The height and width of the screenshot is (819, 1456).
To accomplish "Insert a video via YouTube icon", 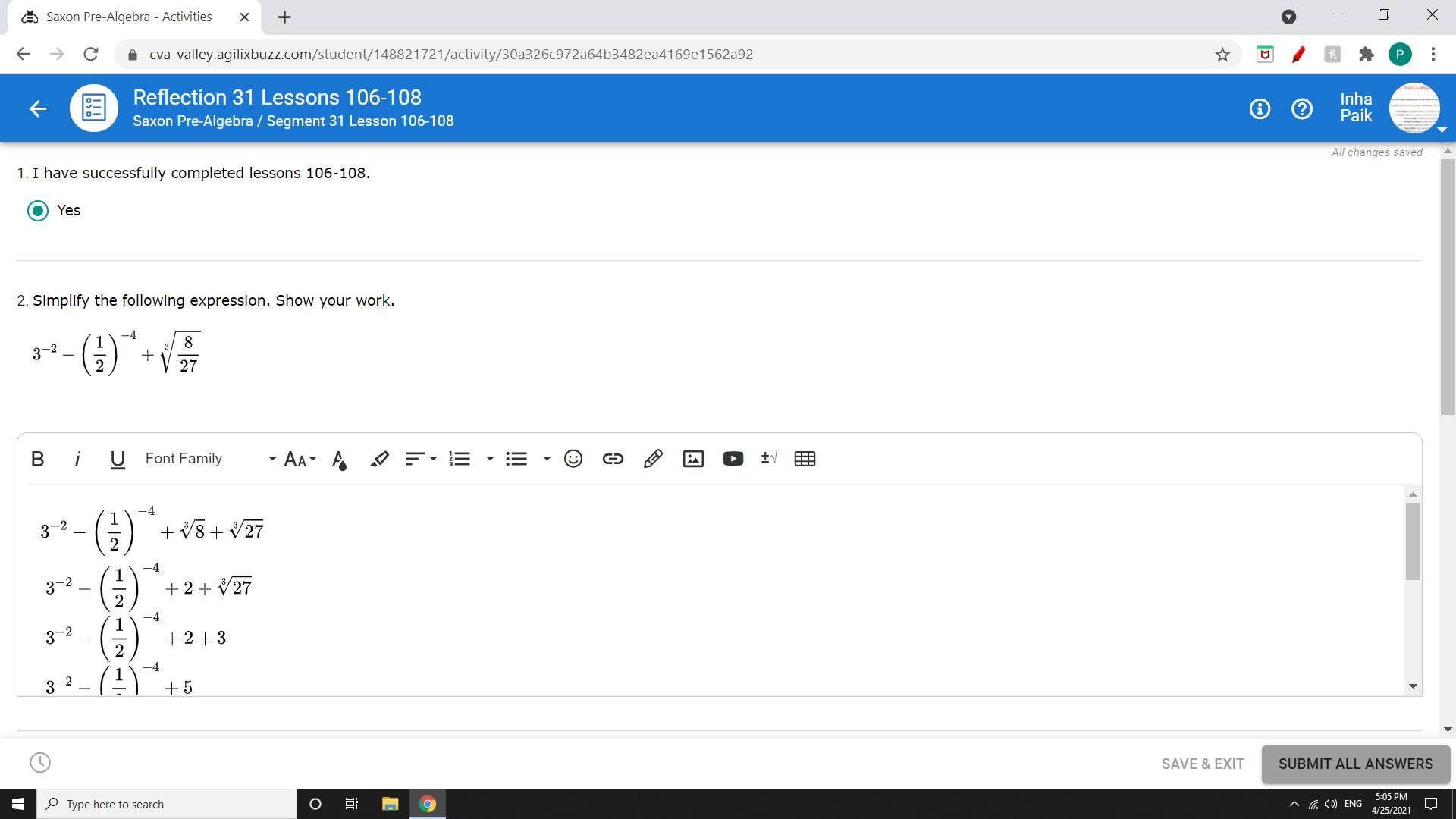I will pyautogui.click(x=733, y=459).
